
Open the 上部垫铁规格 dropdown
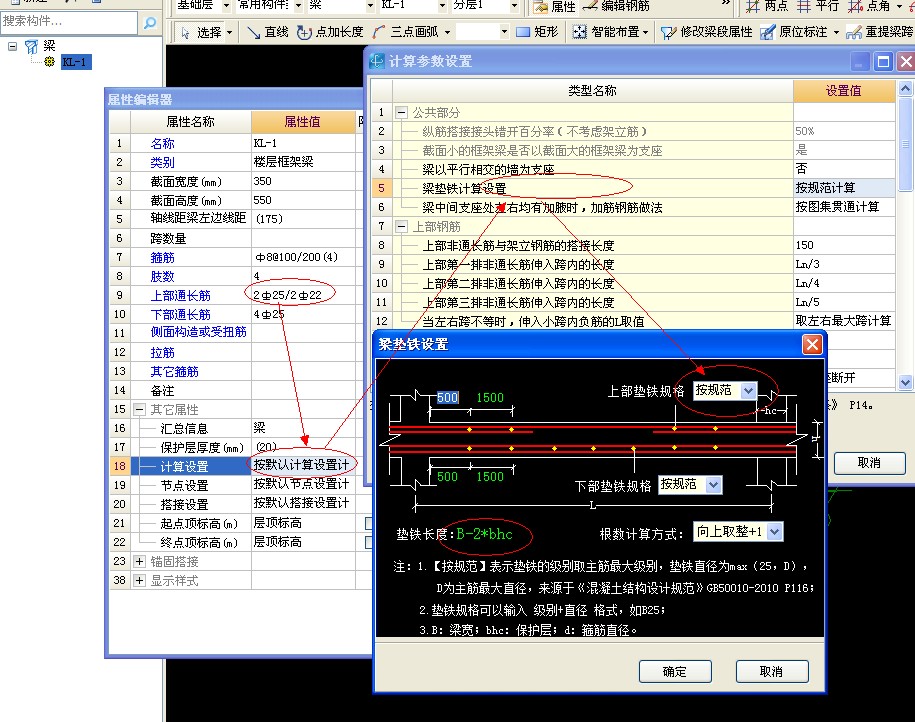click(748, 390)
